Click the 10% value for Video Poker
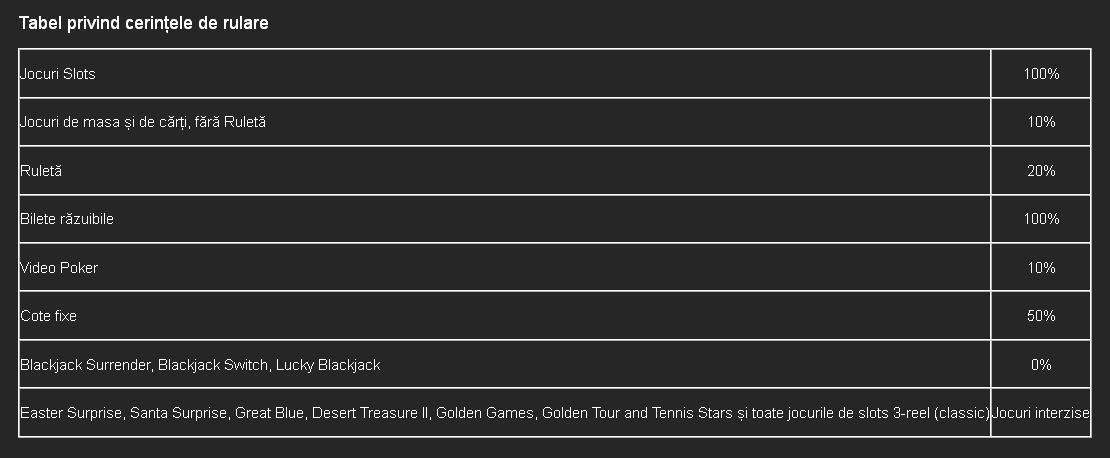The height and width of the screenshot is (458, 1110). 1041,268
